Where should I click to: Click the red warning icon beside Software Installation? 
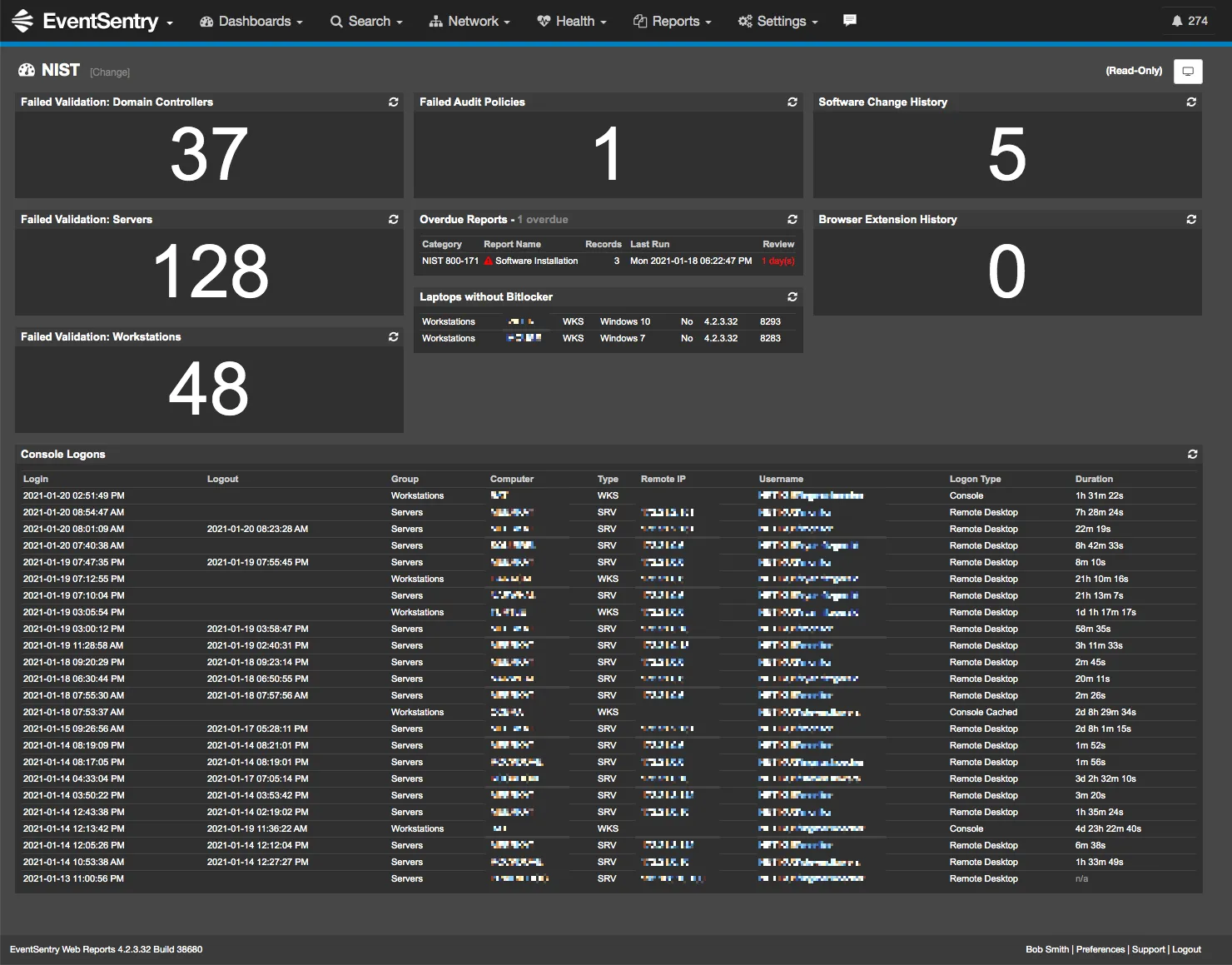pos(489,261)
